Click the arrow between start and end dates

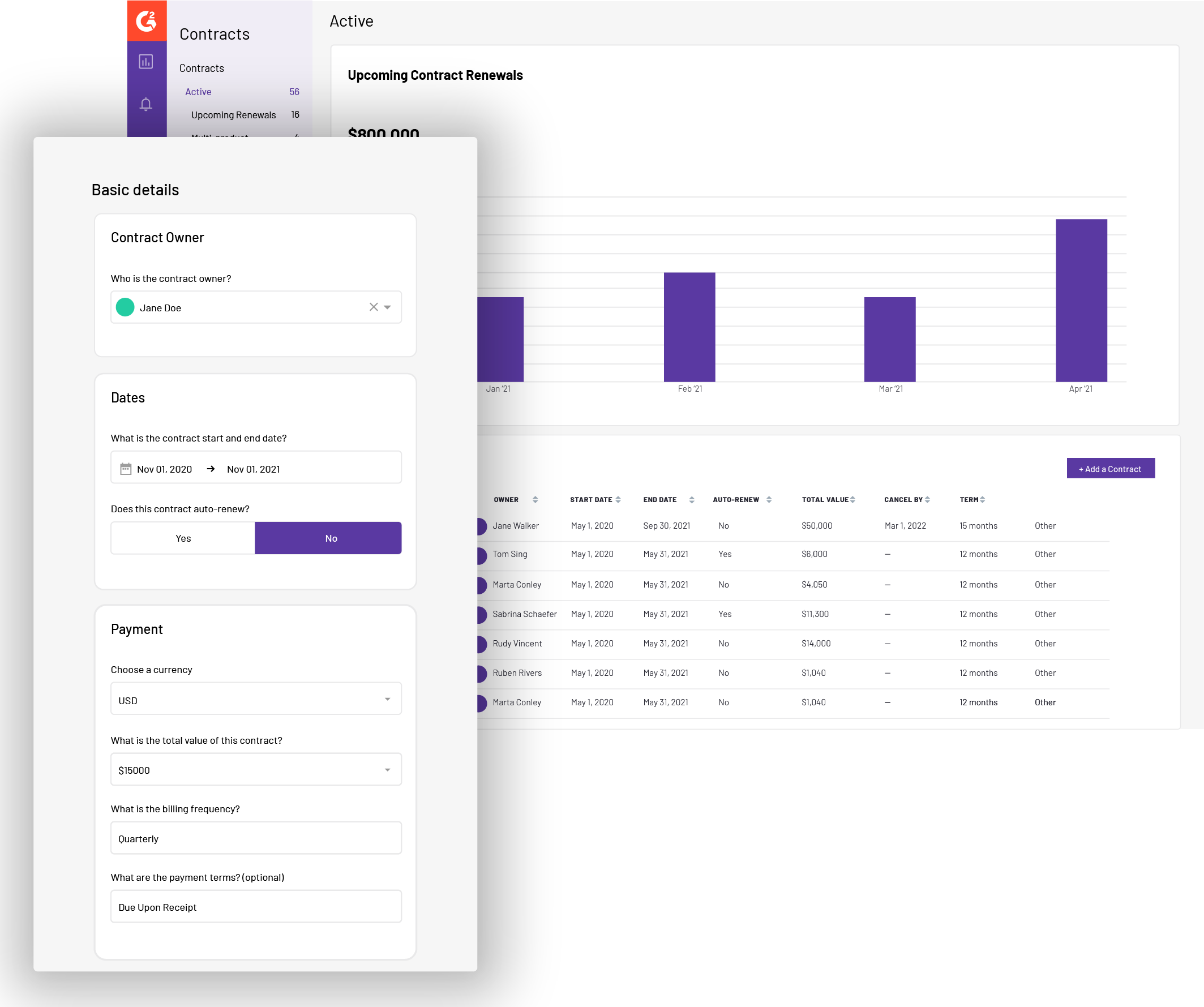coord(211,469)
